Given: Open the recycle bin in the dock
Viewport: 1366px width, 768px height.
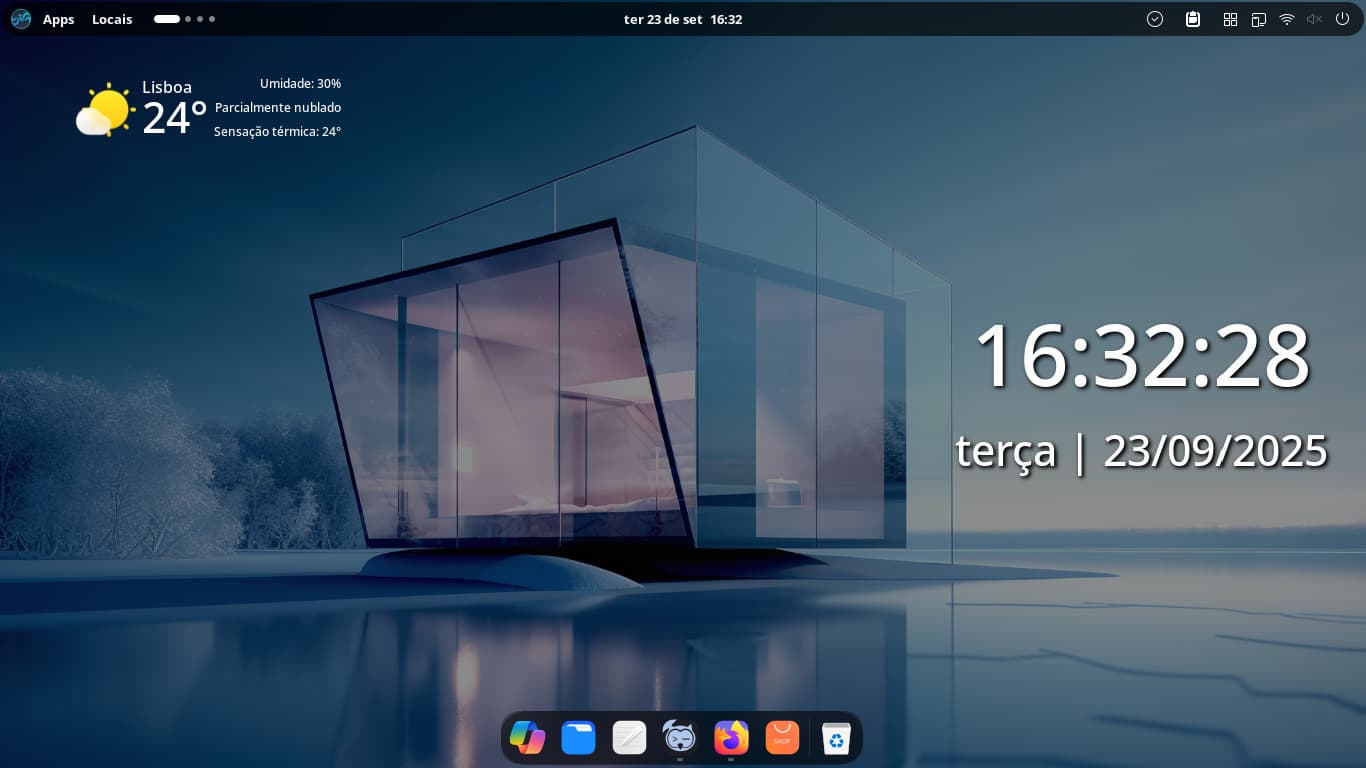Looking at the screenshot, I should (x=836, y=738).
